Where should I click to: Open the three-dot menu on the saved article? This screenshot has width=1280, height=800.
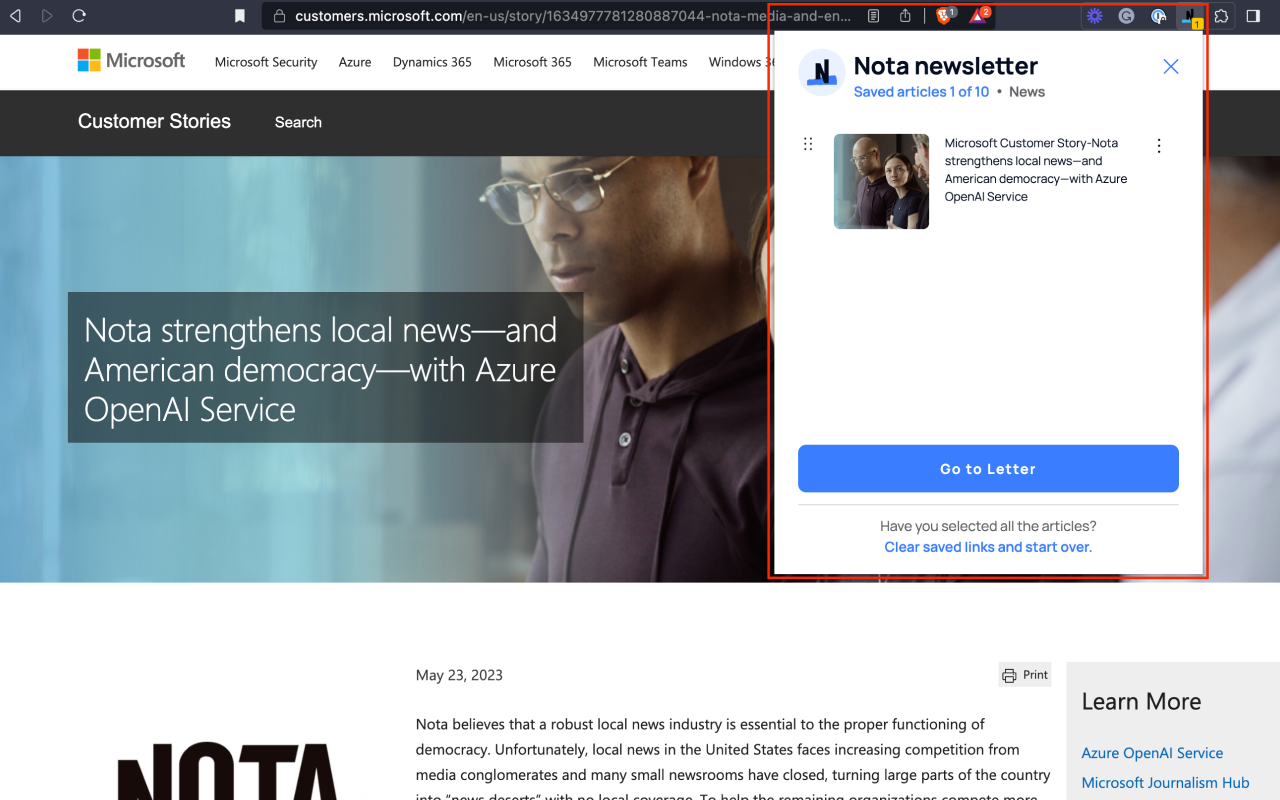point(1158,145)
